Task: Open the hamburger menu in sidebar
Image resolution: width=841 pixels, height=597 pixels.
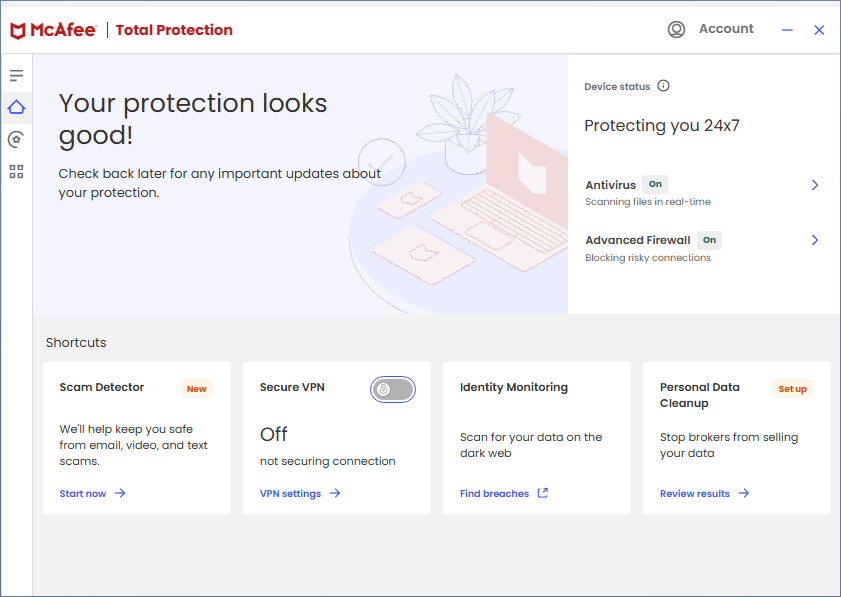Action: pyautogui.click(x=16, y=75)
